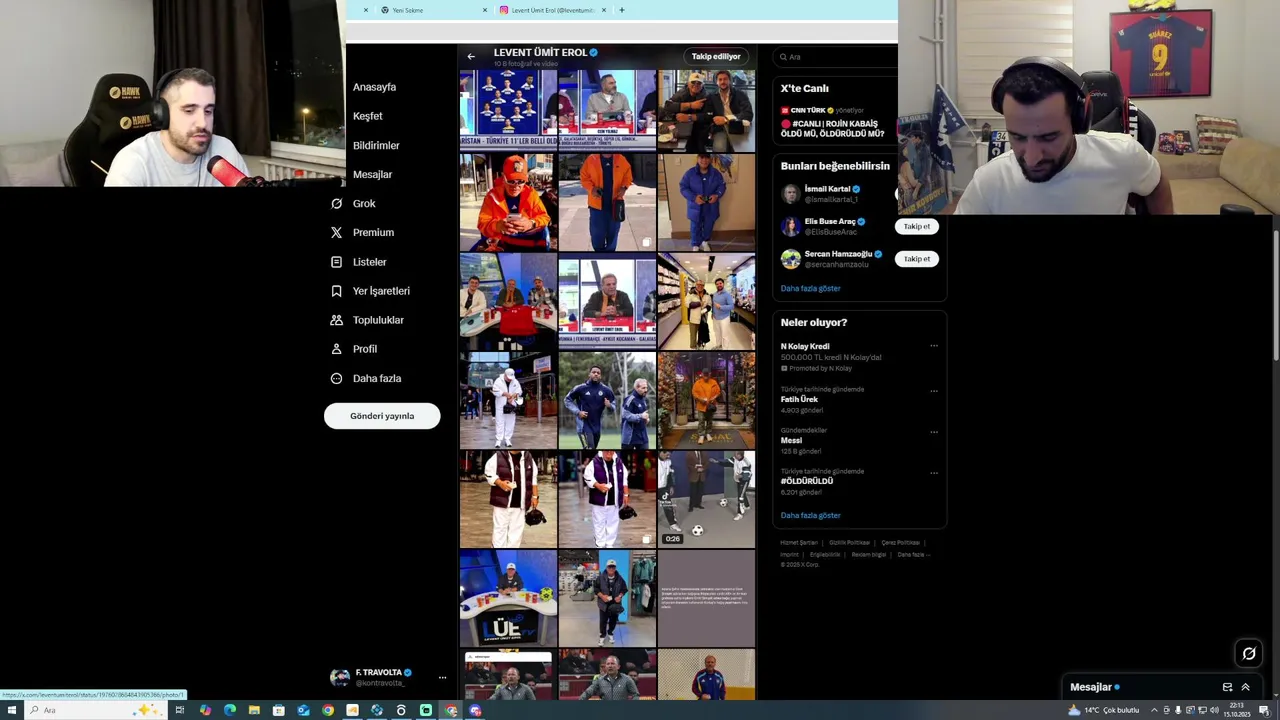This screenshot has width=1280, height=720.
Task: Open File Explorer from the taskbar
Action: click(x=254, y=710)
